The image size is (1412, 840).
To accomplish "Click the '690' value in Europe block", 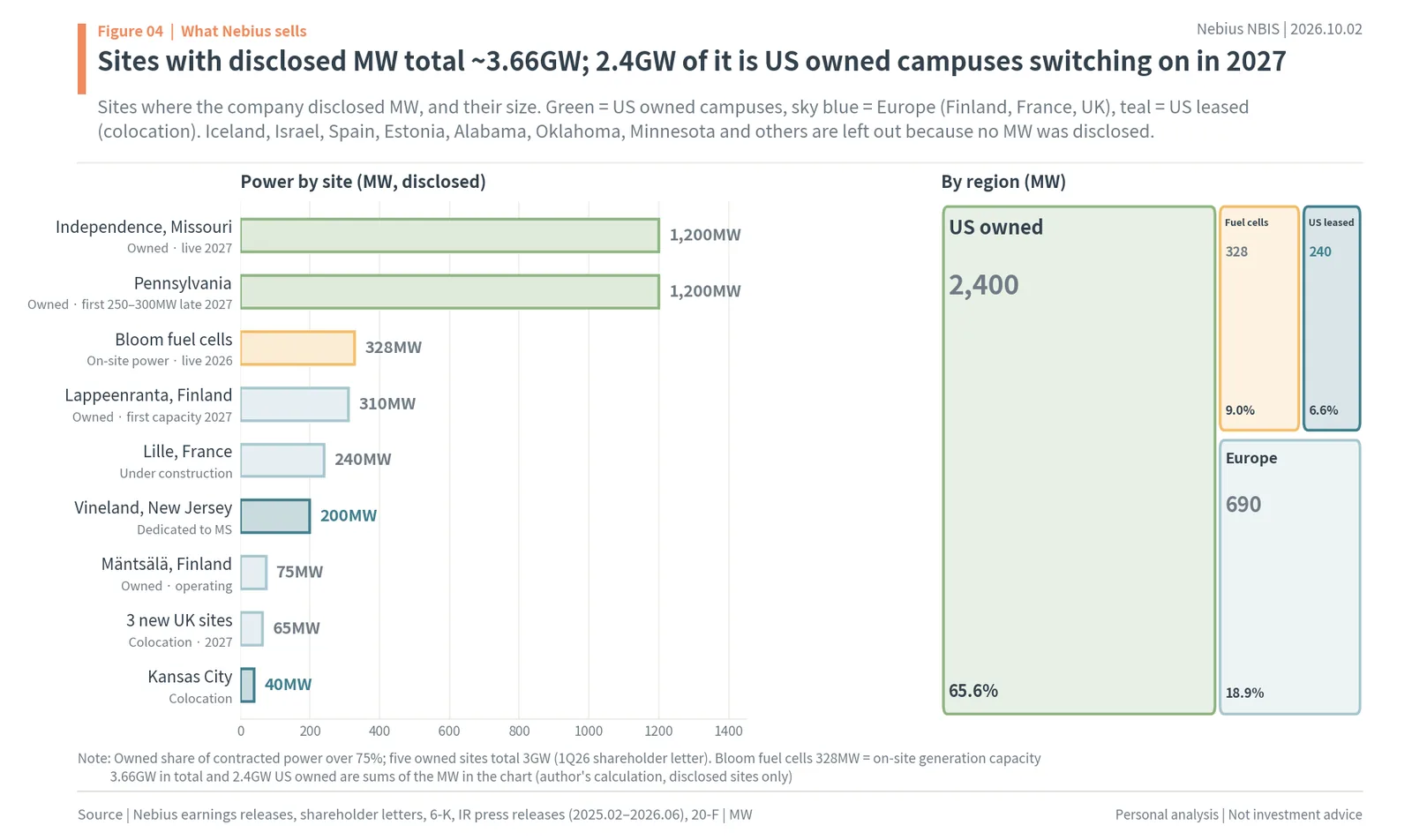I will coord(1243,505).
